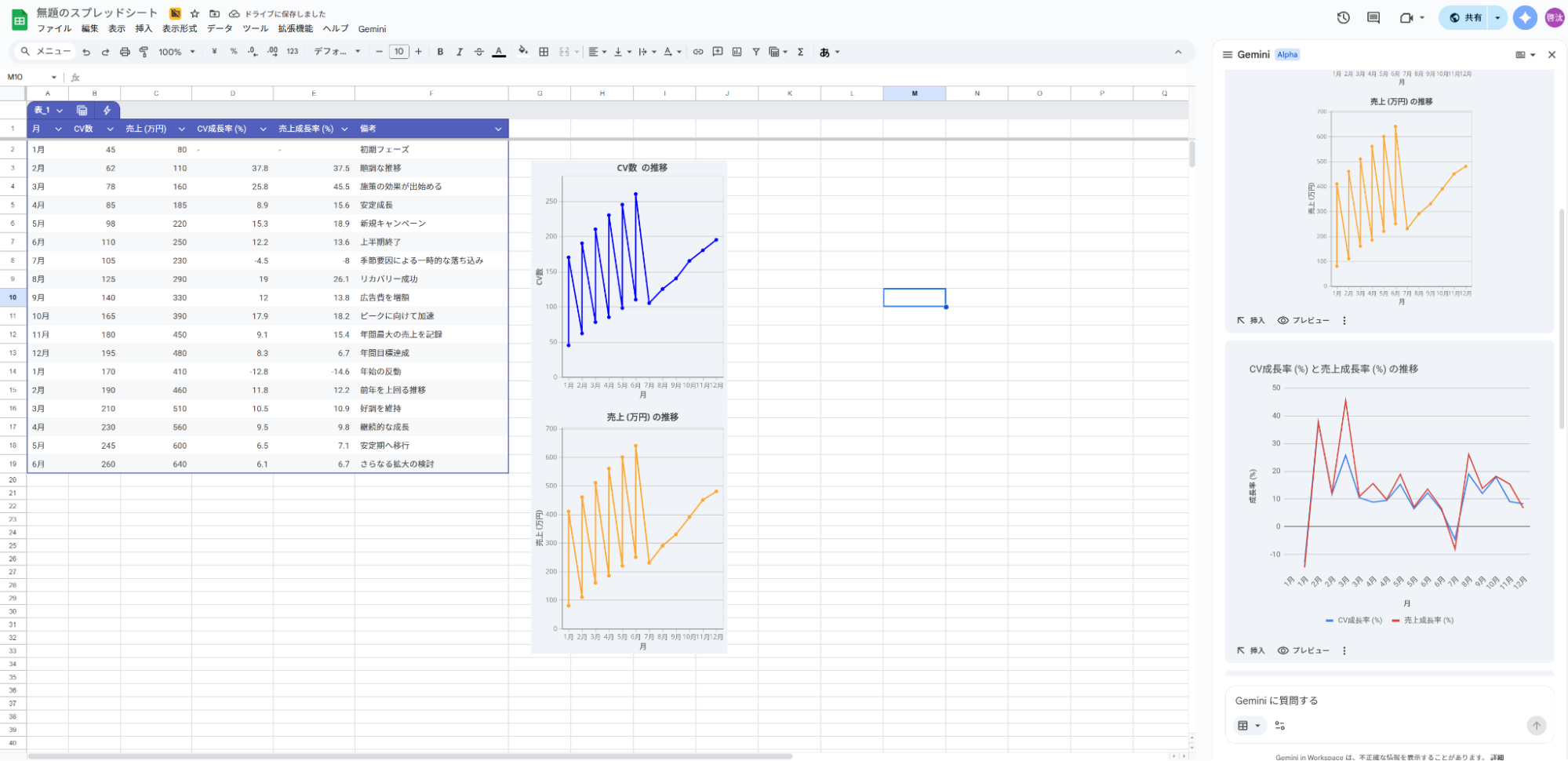Click the cell borders icon
The image size is (1568, 761).
pos(544,52)
